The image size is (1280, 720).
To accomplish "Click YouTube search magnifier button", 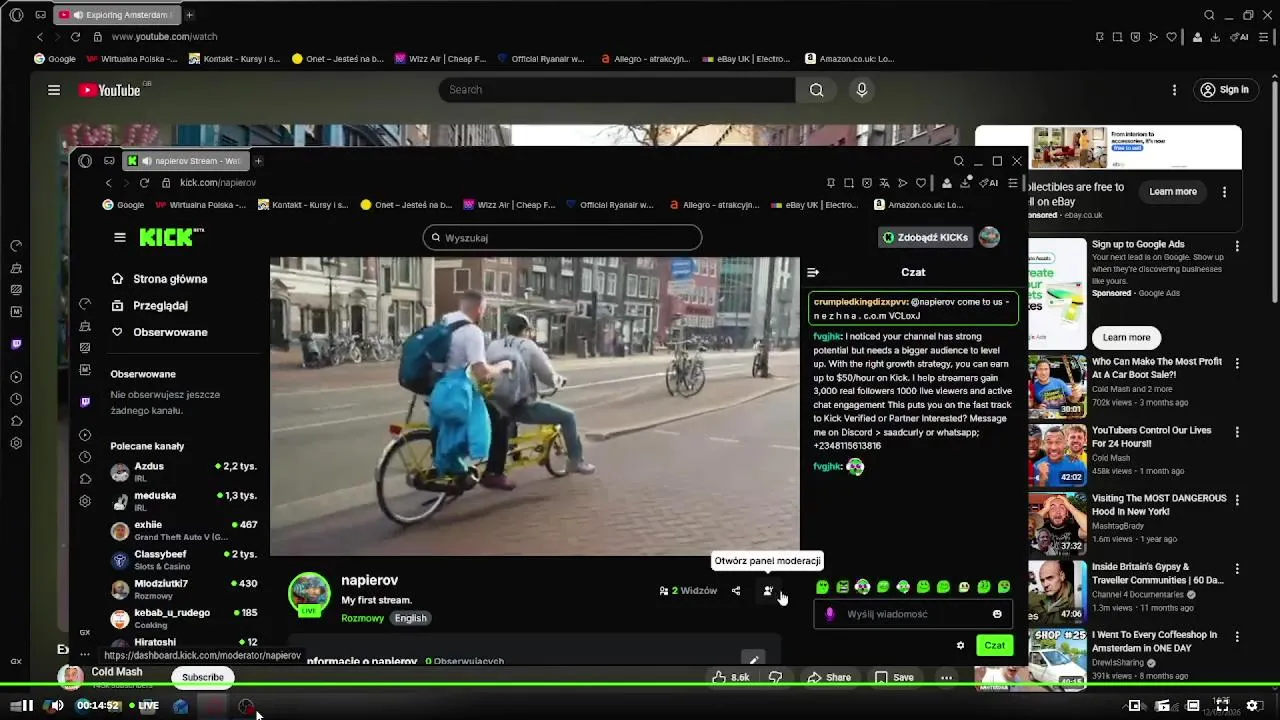I will point(817,90).
